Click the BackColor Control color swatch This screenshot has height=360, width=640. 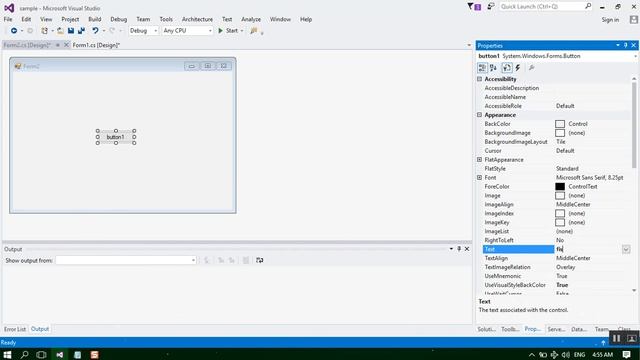pos(560,124)
